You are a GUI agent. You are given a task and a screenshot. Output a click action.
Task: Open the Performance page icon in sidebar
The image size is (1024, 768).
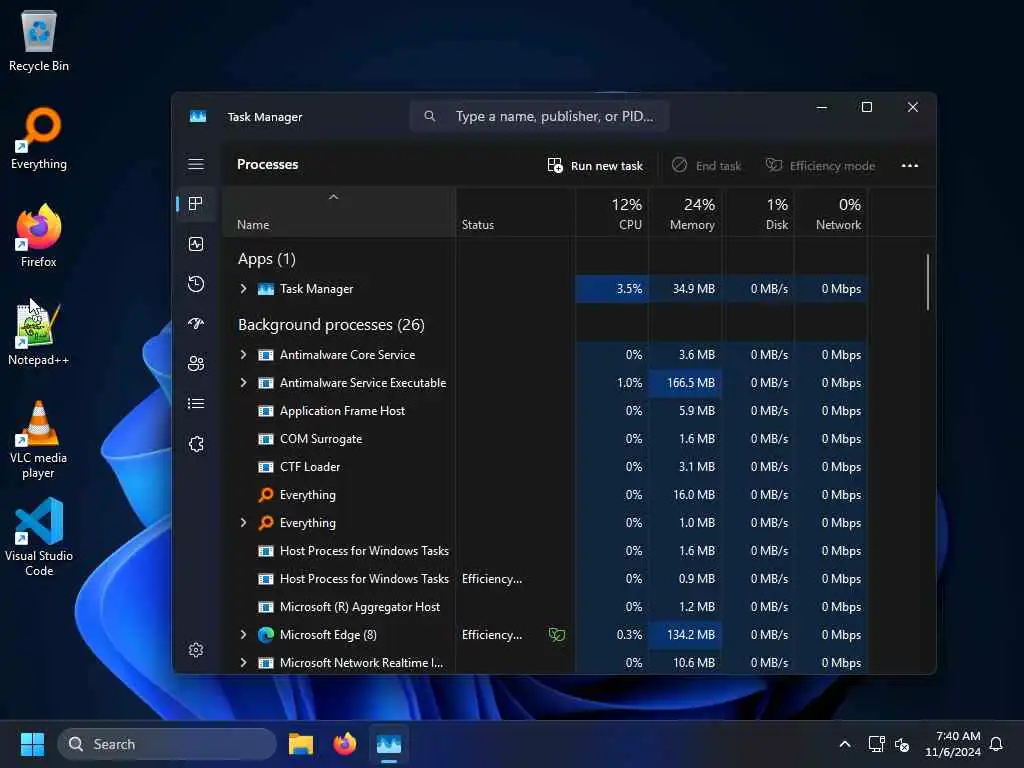point(196,244)
